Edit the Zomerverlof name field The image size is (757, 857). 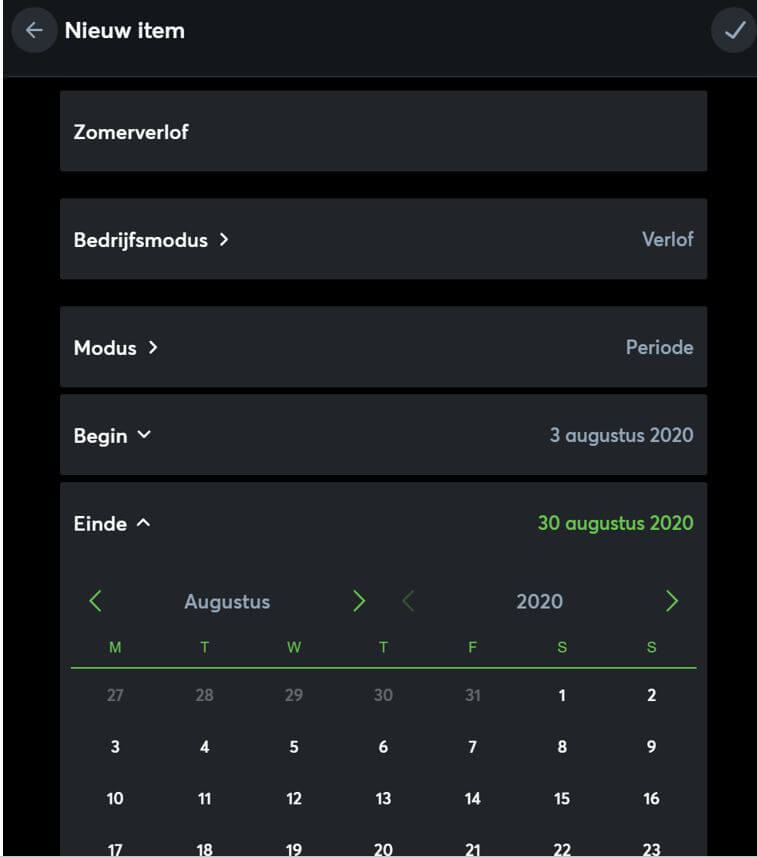point(383,132)
